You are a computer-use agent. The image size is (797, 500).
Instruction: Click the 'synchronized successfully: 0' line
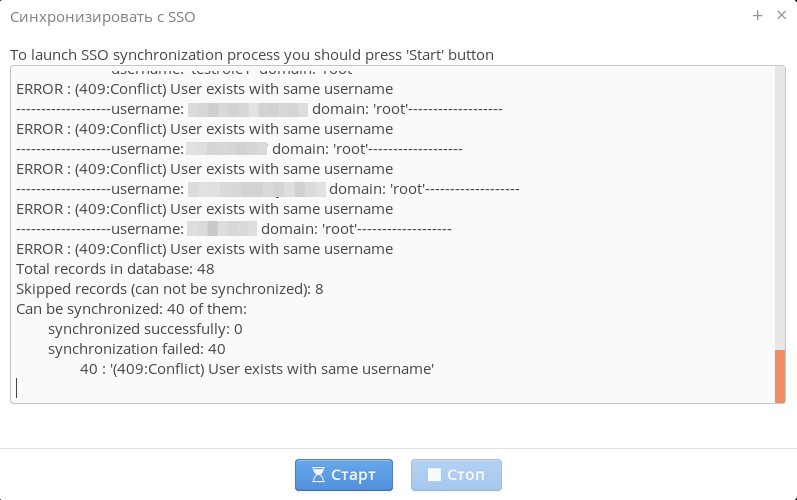(x=145, y=329)
